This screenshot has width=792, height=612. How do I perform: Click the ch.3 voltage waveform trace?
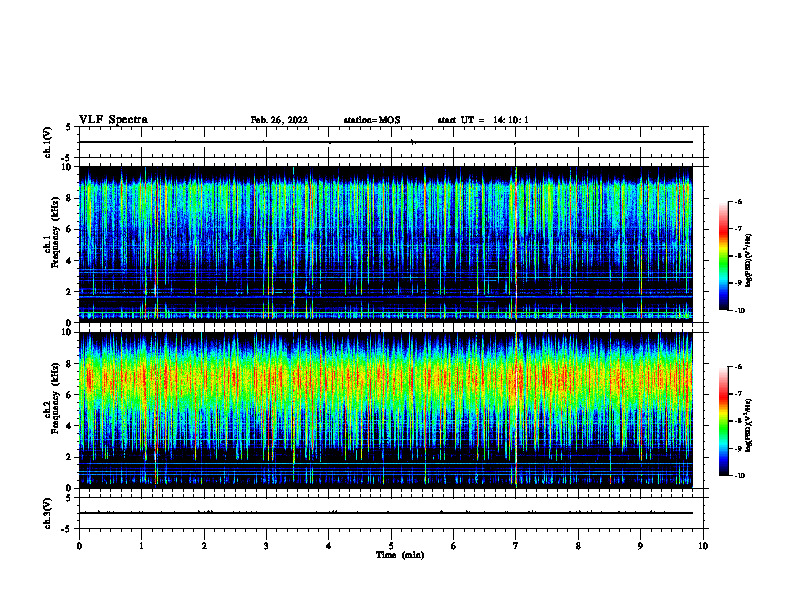(385, 513)
